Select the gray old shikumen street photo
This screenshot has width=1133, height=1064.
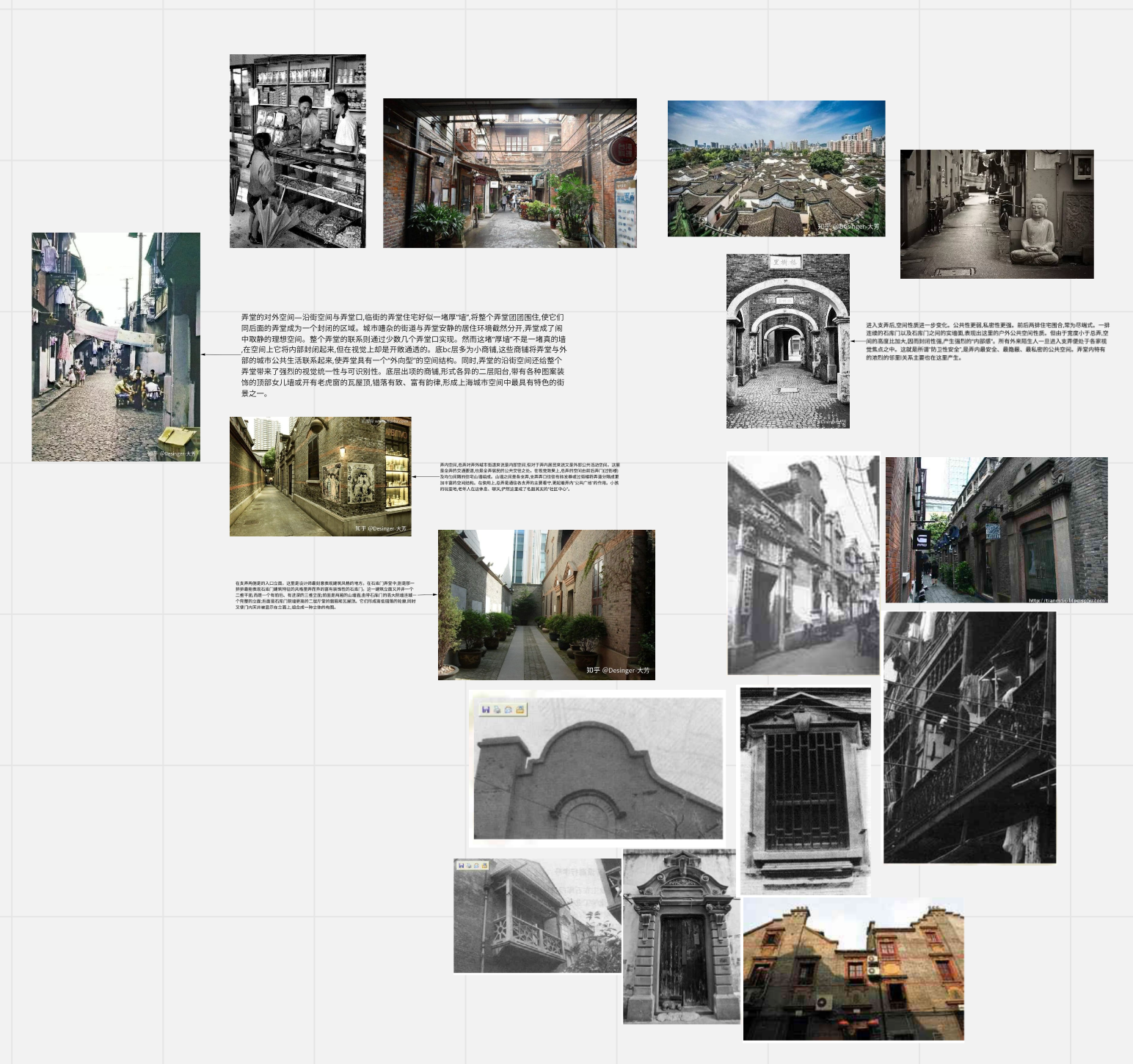click(804, 564)
